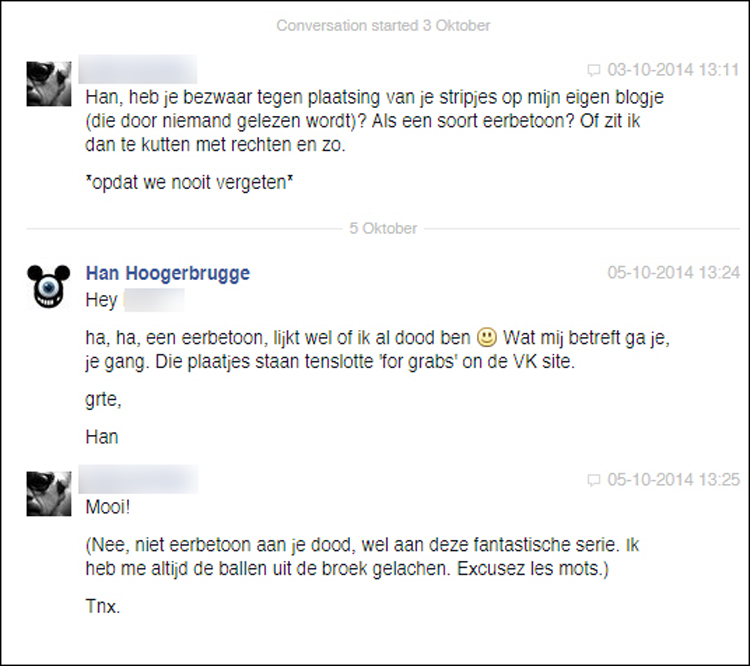Click the 05-10-2014 13:24 timestamp
The height and width of the screenshot is (666, 750).
[x=673, y=273]
